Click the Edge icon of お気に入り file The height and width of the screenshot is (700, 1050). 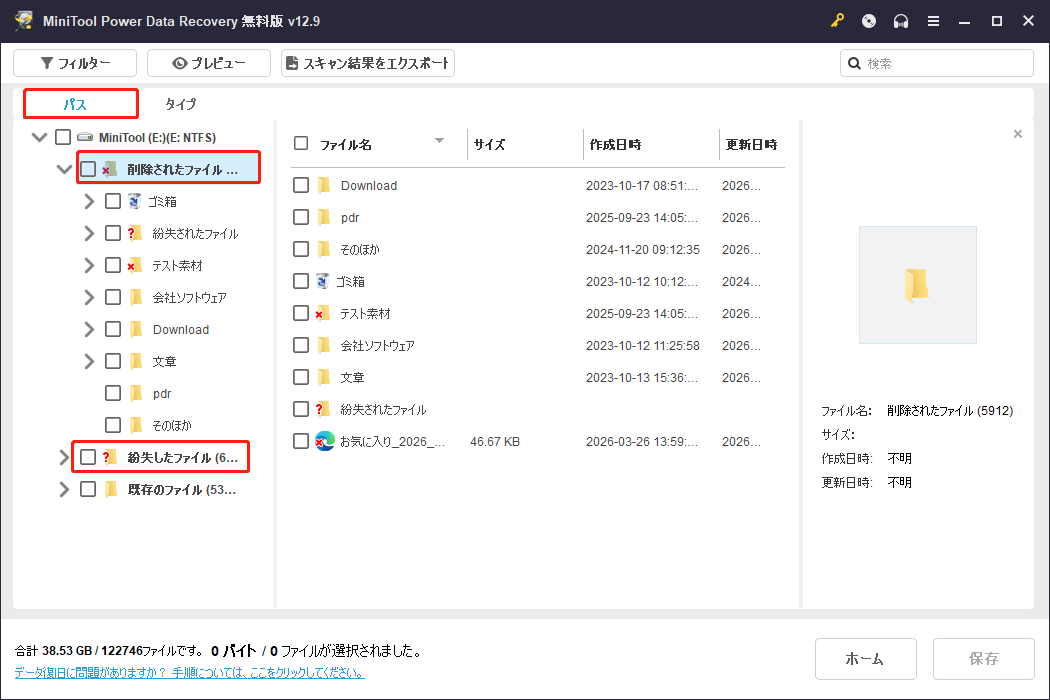325,441
